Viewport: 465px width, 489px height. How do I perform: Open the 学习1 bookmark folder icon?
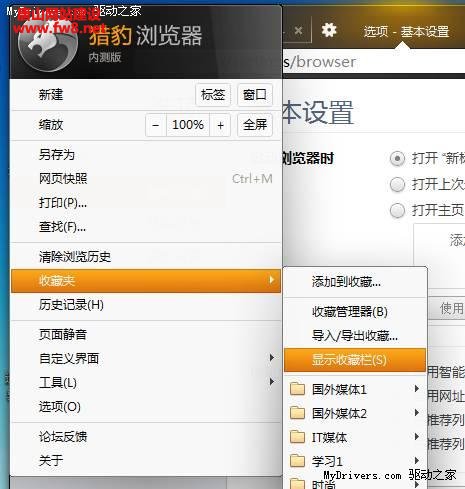297,461
